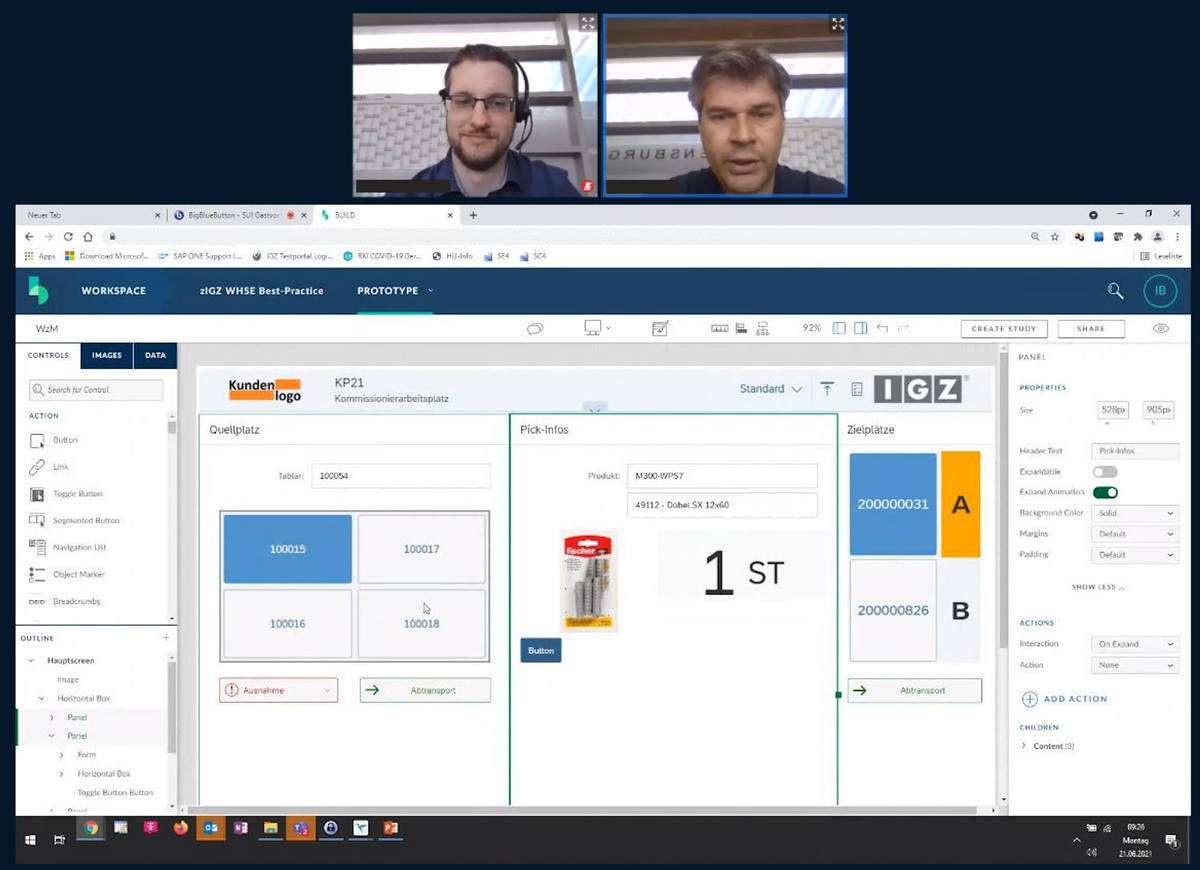Click the blue Button in Pick-Infos
Image resolution: width=1200 pixels, height=870 pixels.
(541, 651)
